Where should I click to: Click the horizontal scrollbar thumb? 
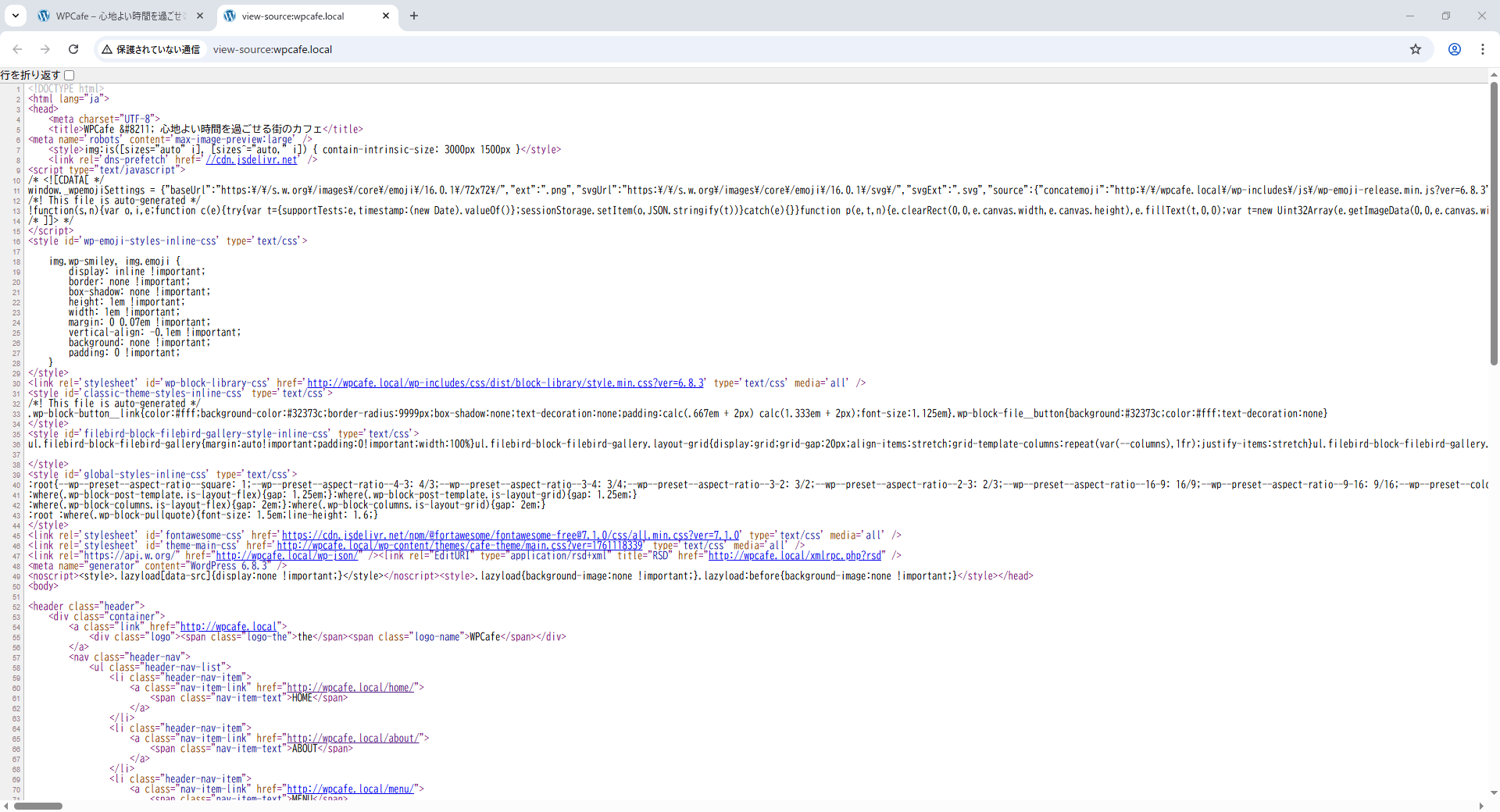(37, 806)
